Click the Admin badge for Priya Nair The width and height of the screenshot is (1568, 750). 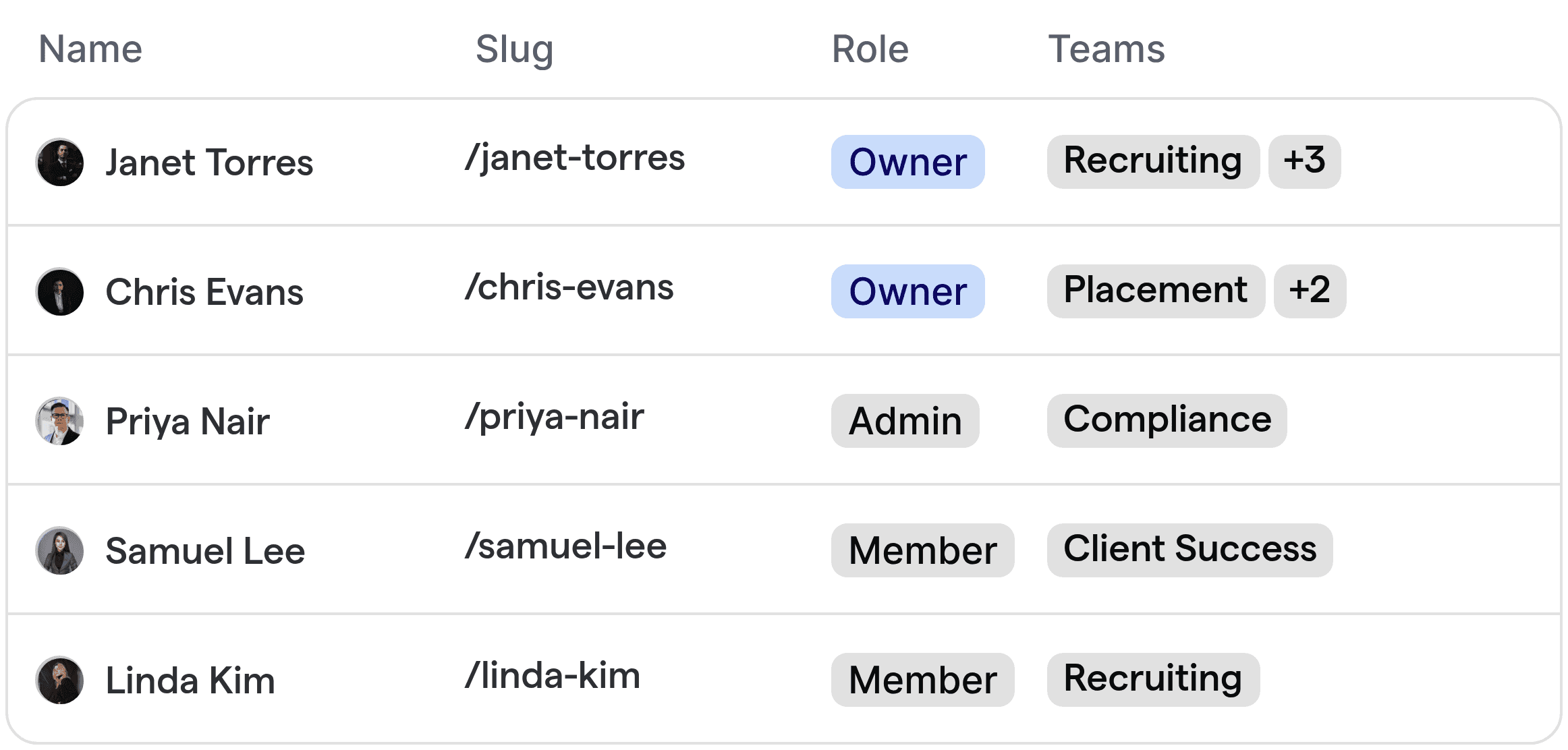pos(905,421)
